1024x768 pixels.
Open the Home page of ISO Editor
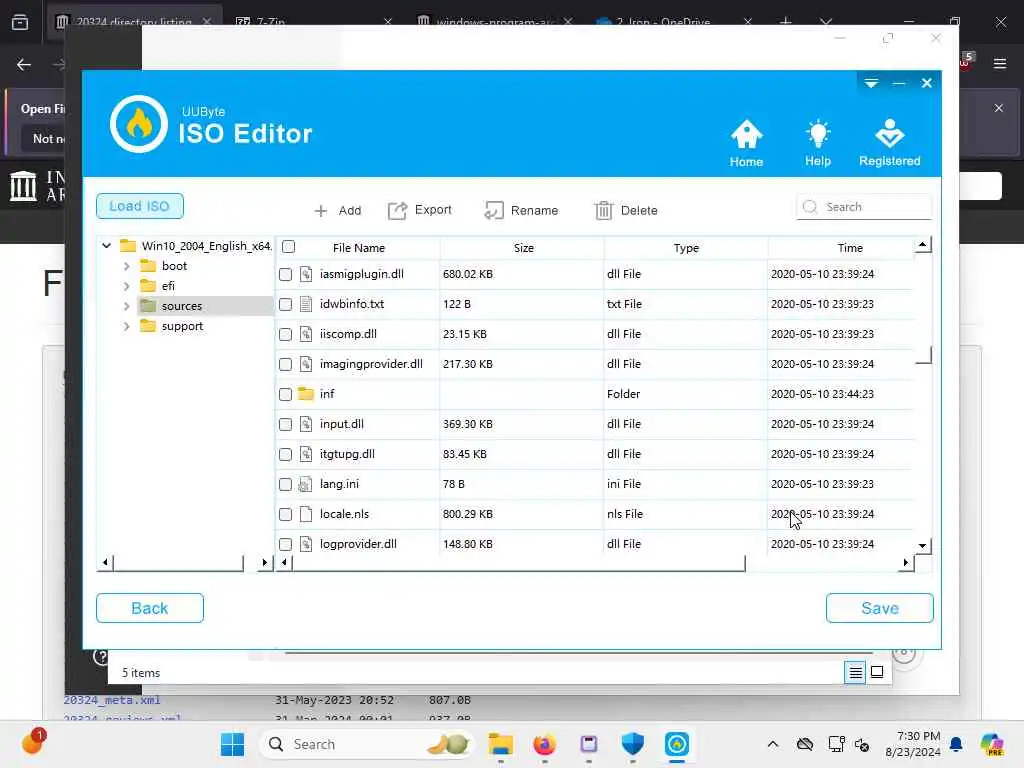pos(746,143)
